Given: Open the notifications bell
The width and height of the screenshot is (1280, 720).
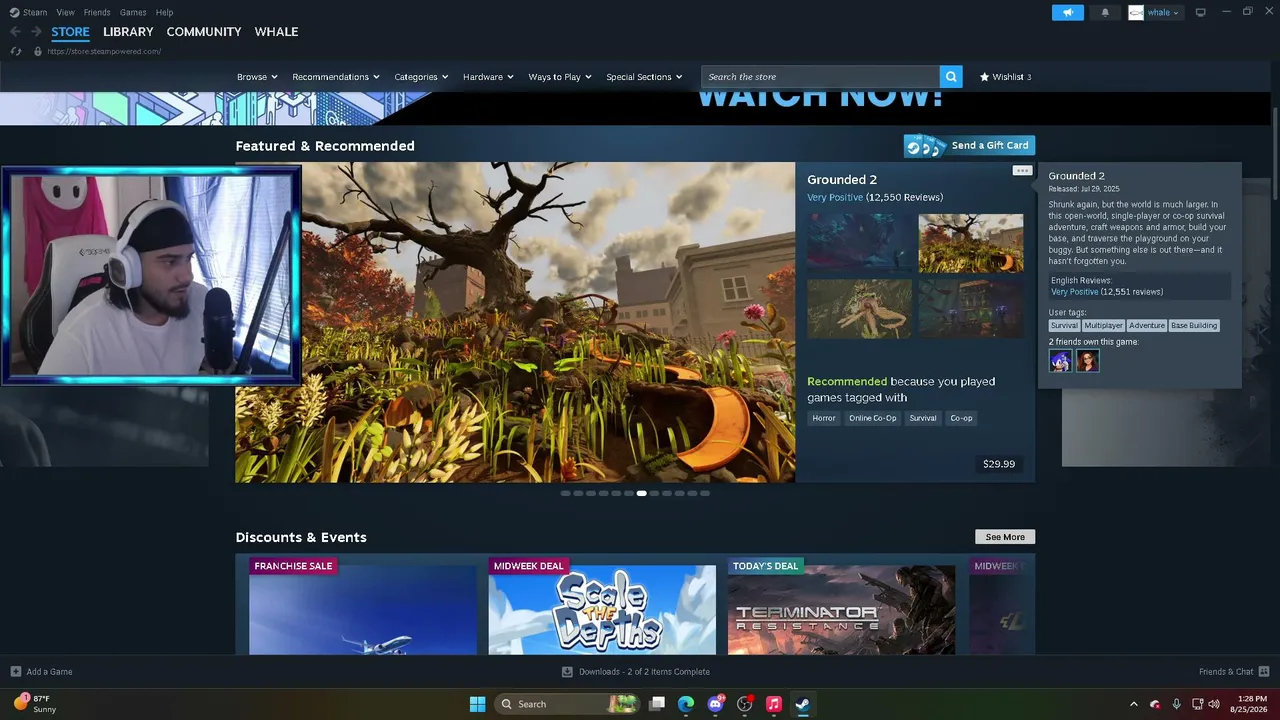Looking at the screenshot, I should click(1105, 12).
